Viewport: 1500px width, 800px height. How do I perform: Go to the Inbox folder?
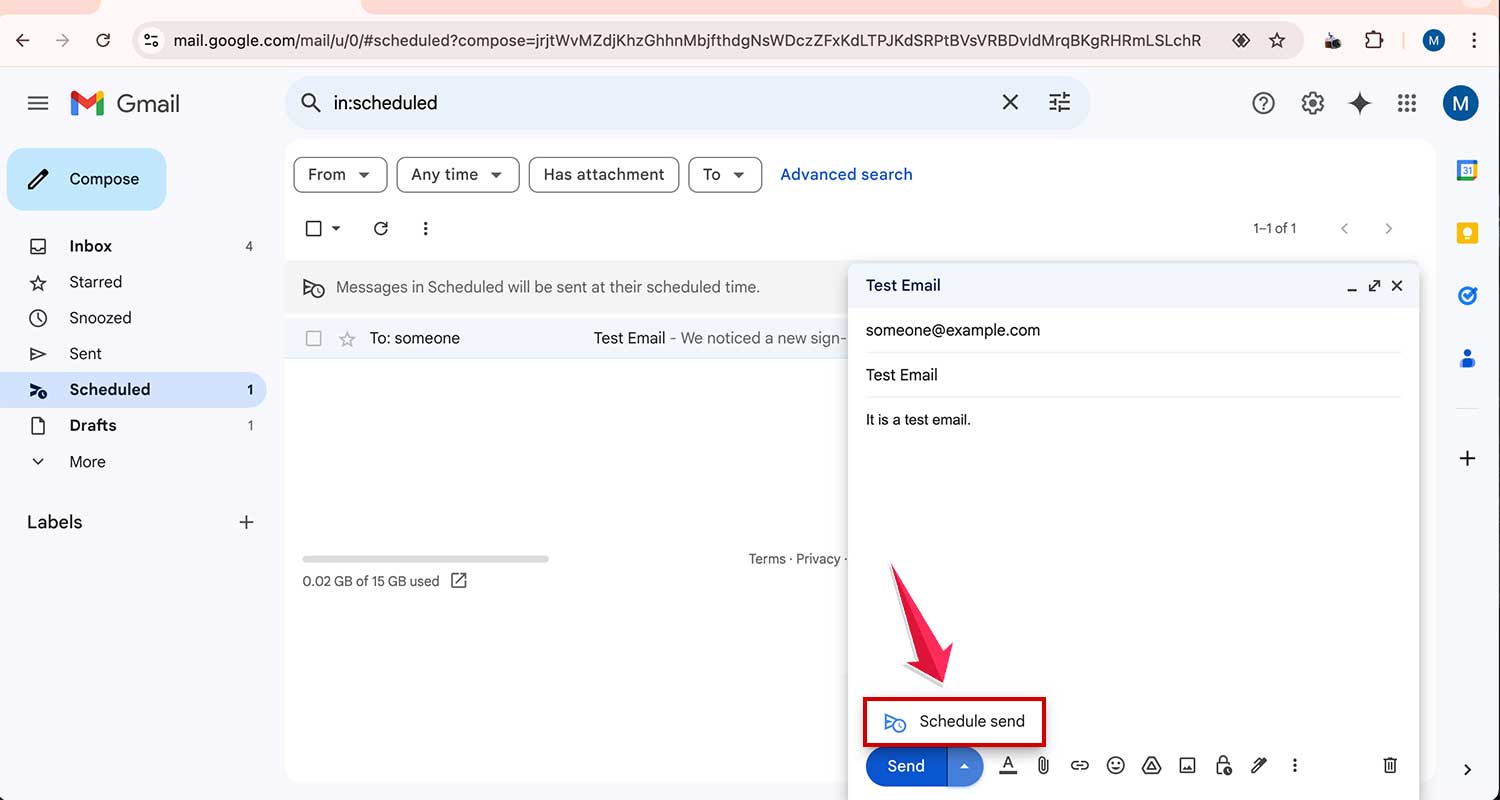90,246
